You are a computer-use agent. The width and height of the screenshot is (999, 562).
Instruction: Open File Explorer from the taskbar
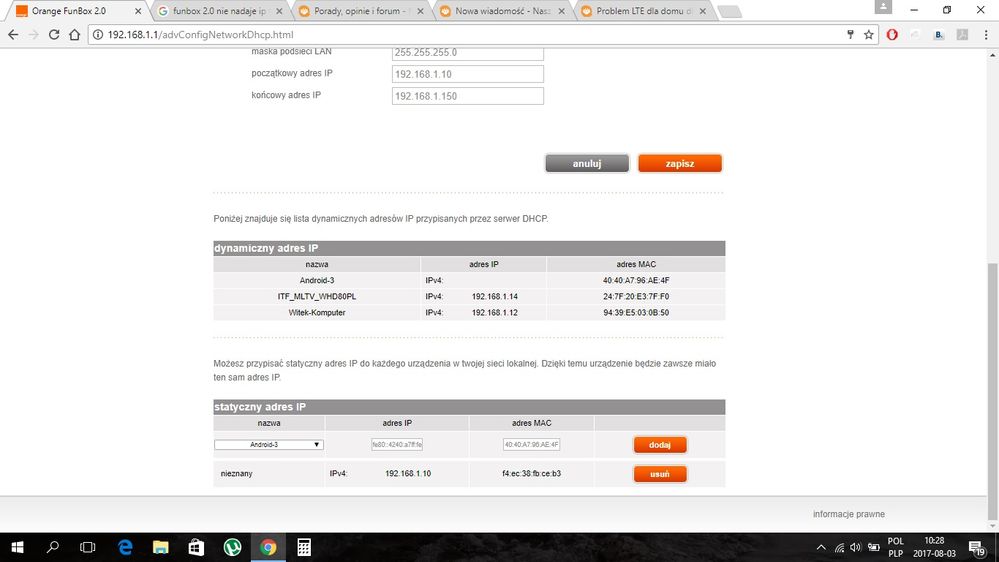161,547
